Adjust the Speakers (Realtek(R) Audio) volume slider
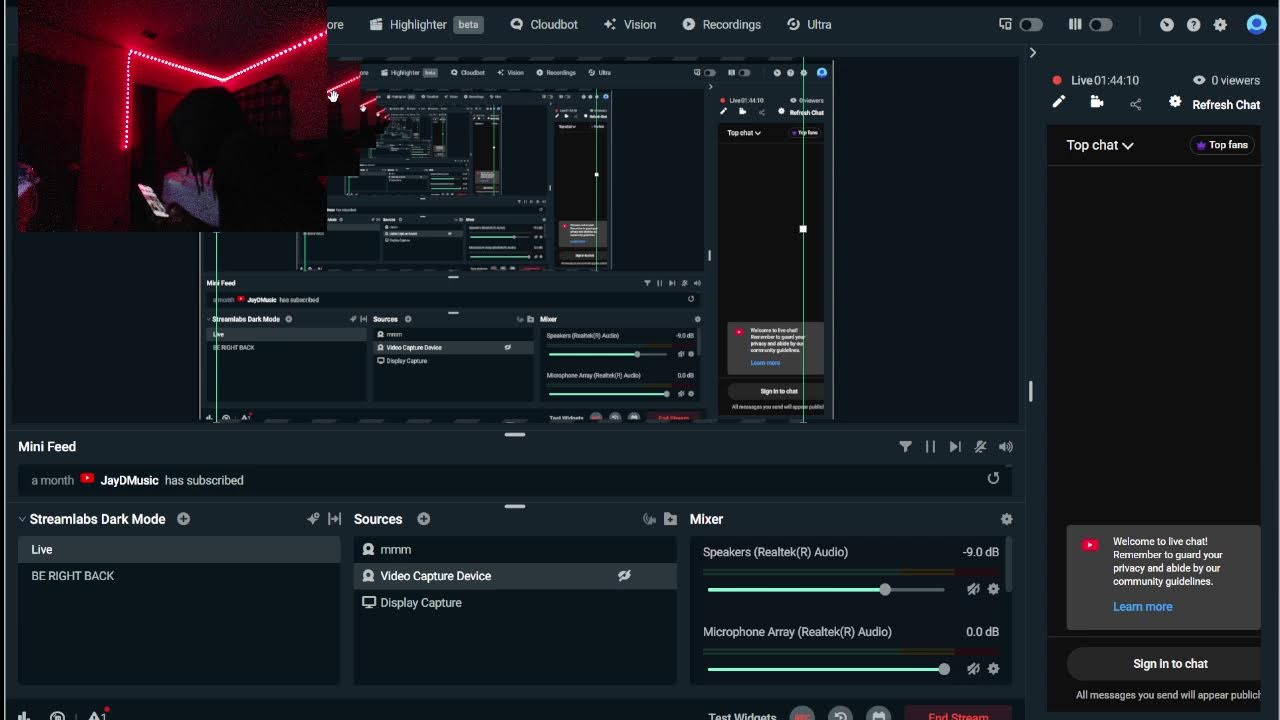This screenshot has width=1280, height=720. [826, 590]
